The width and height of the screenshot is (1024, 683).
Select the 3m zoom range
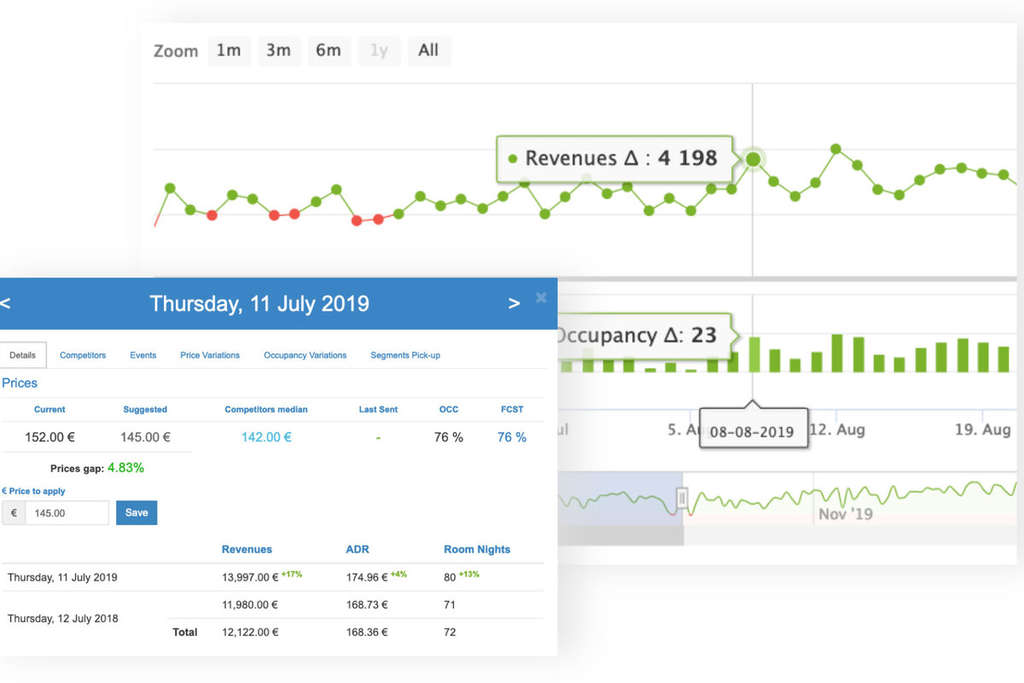[279, 50]
